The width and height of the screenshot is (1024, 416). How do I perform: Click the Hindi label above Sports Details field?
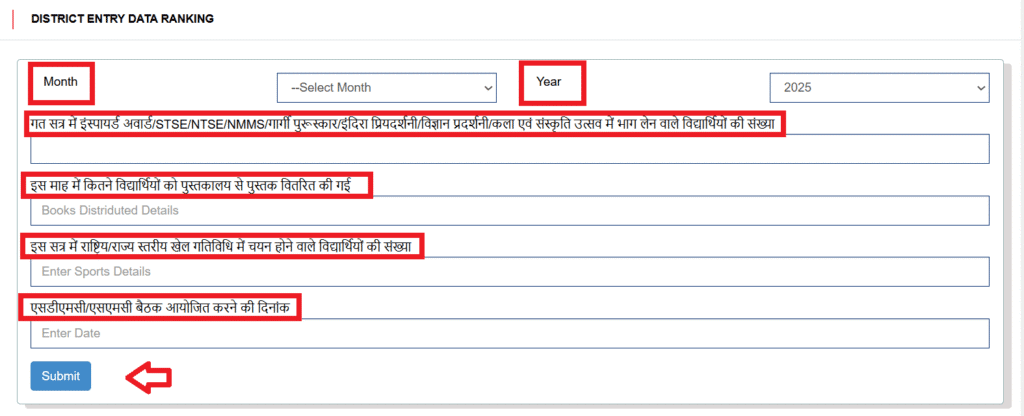[222, 246]
